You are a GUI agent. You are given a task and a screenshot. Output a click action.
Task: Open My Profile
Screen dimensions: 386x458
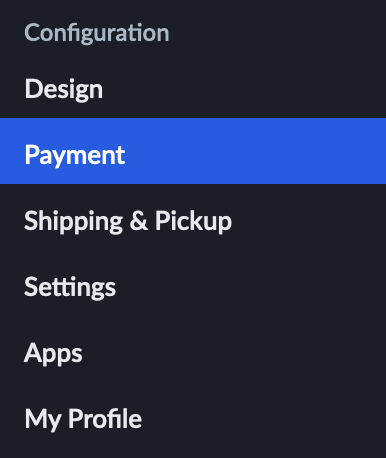click(193, 418)
